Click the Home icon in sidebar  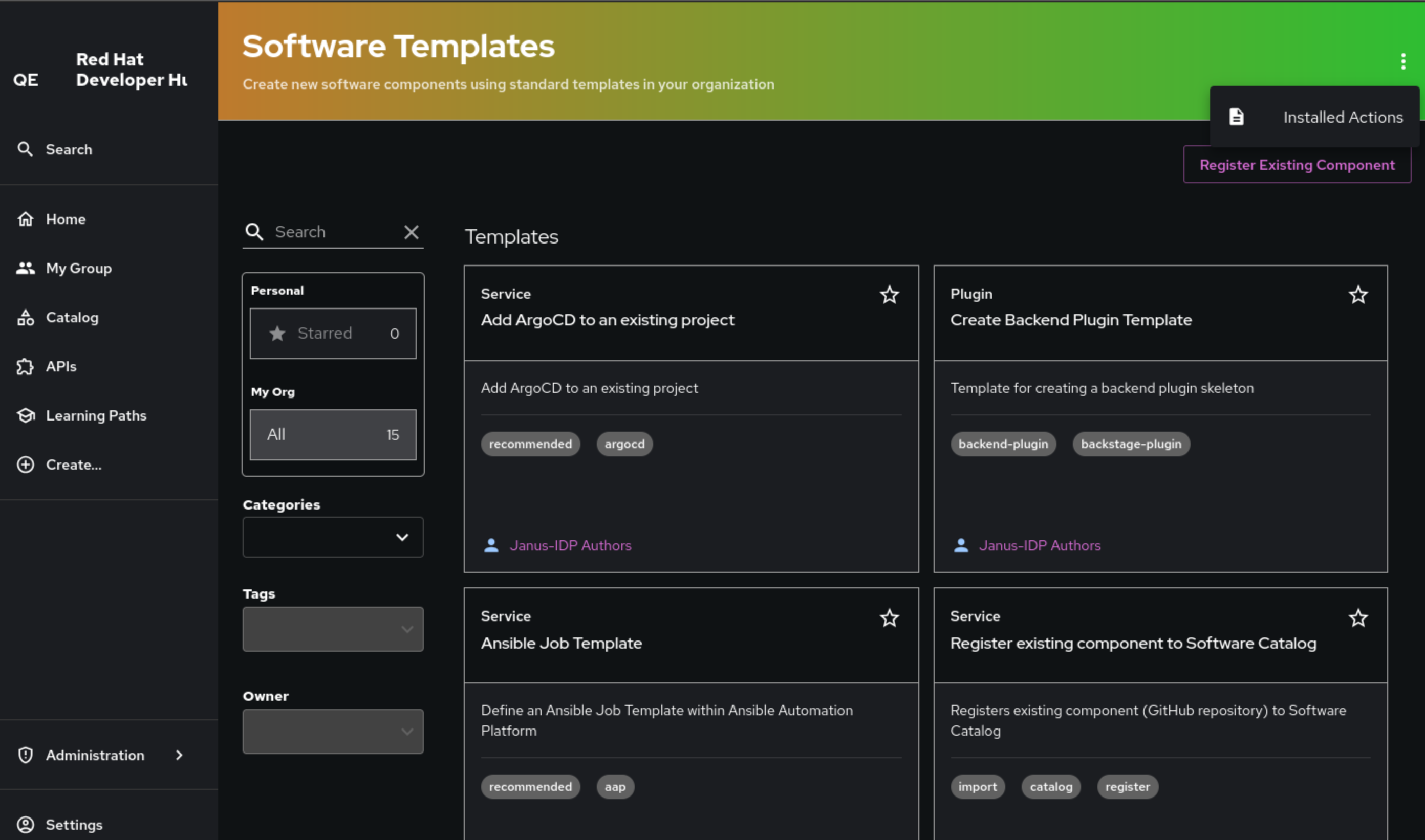[26, 219]
